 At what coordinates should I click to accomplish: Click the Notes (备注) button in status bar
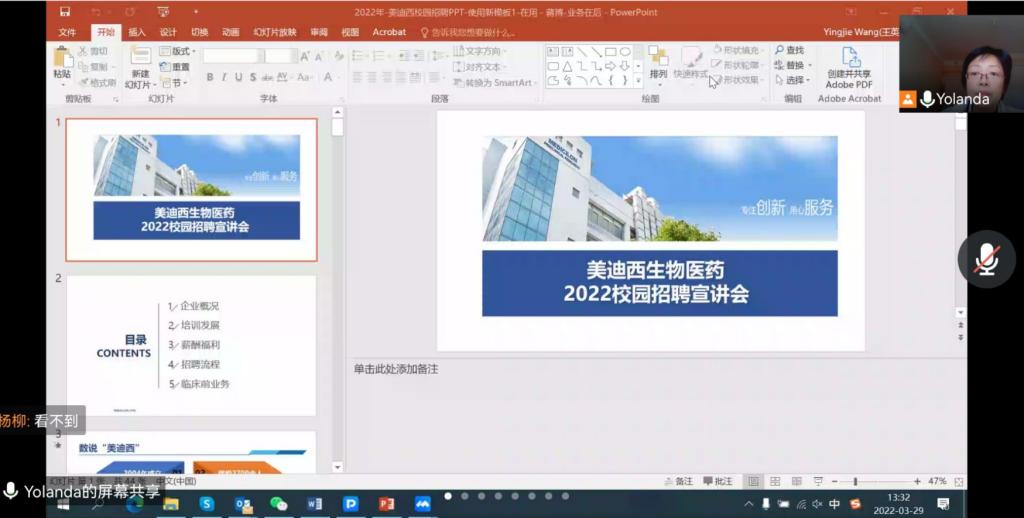pyautogui.click(x=679, y=481)
